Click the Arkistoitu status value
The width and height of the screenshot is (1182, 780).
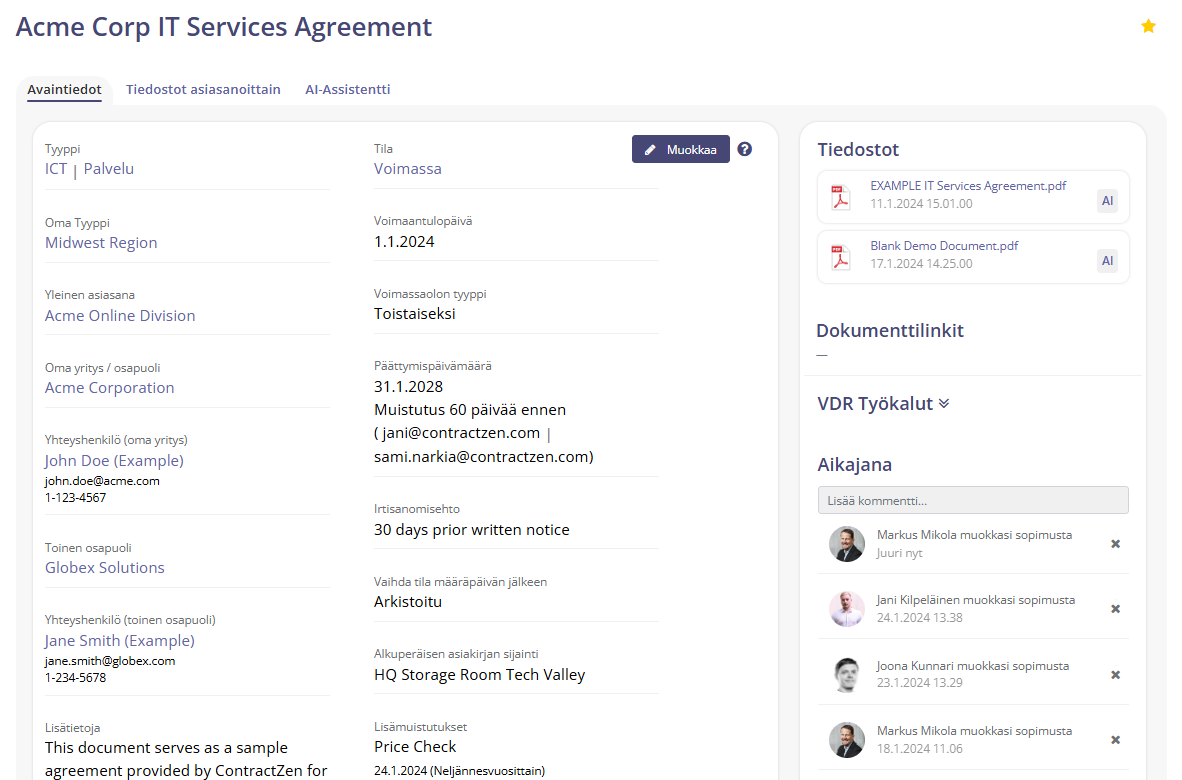(408, 602)
